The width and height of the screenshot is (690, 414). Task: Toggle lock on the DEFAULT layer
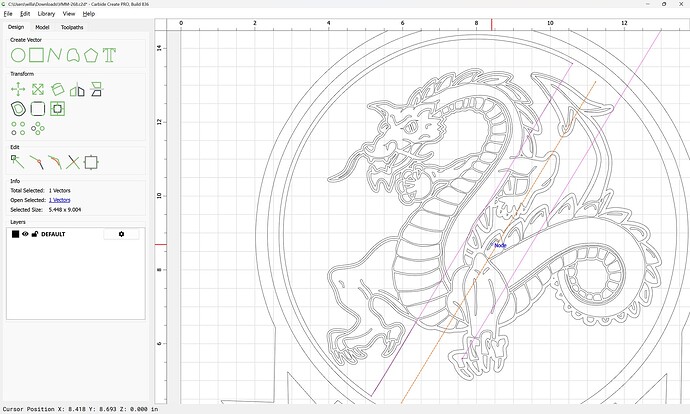34,234
